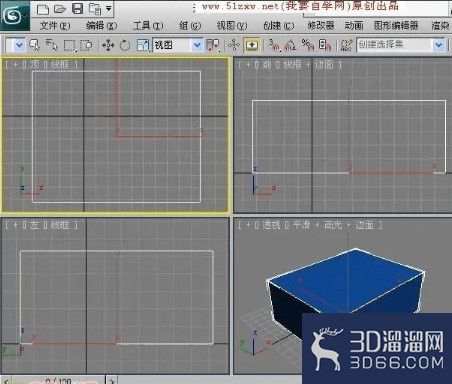This screenshot has height=384, width=452.
Task: Click the Open File folder icon
Action: 60,9
